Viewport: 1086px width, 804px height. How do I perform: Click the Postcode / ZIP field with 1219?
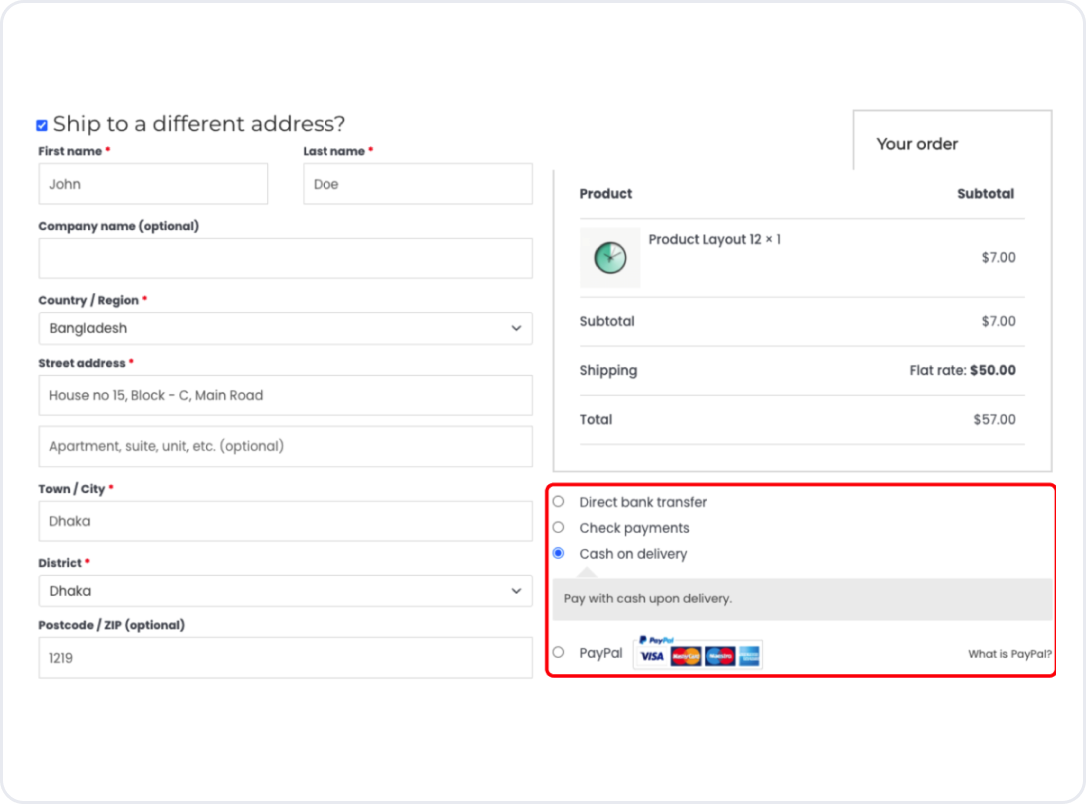[x=285, y=658]
